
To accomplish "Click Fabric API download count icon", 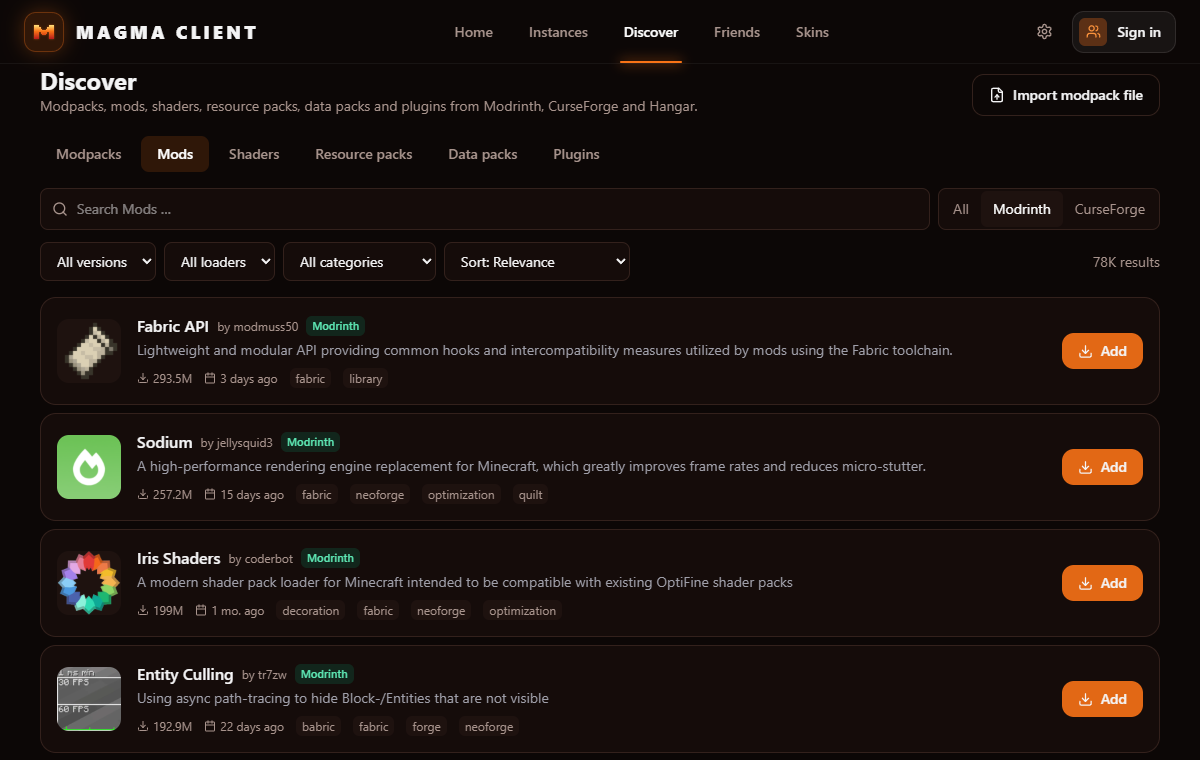I will [x=143, y=379].
